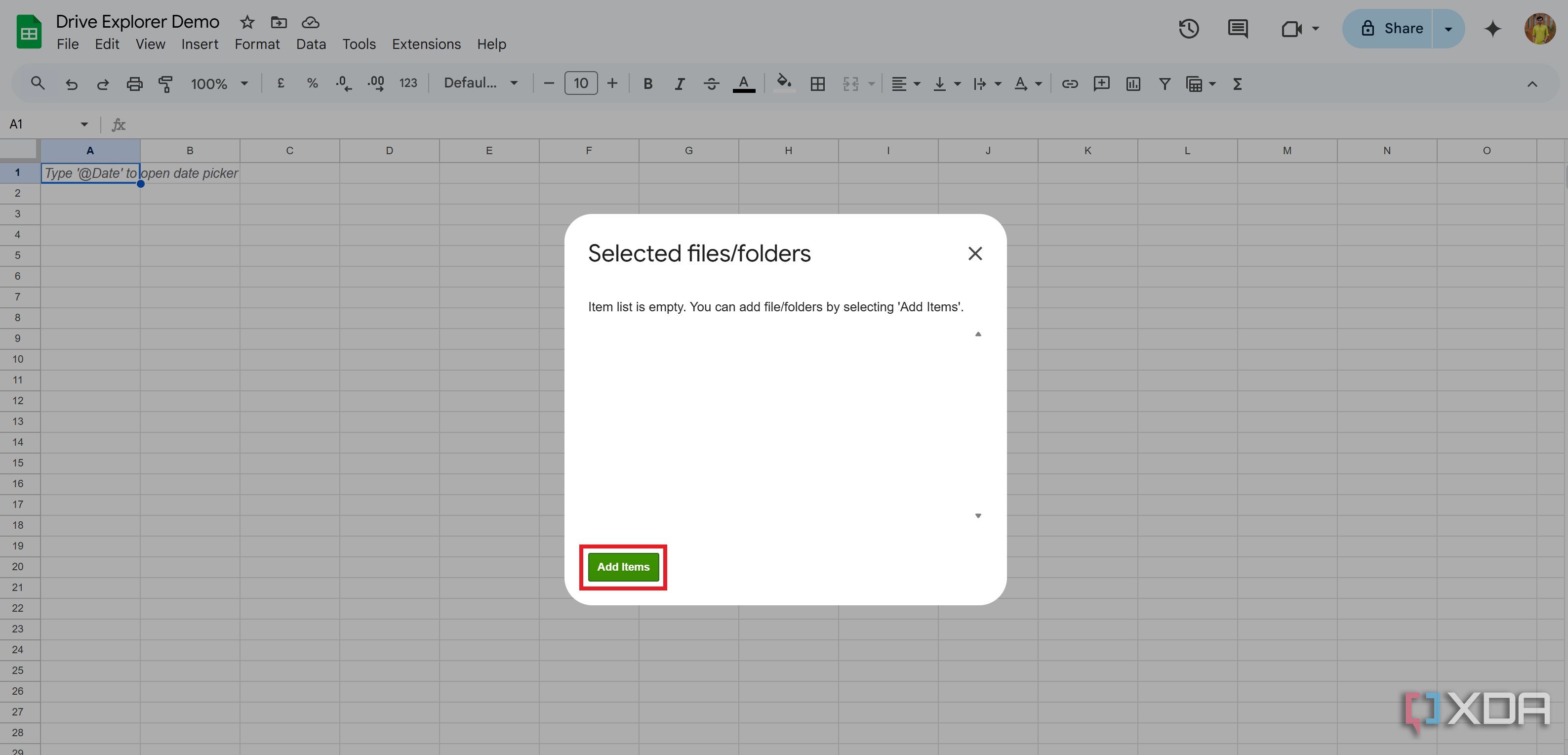Click the Name box showing A1
This screenshot has width=1568, height=755.
coord(49,124)
